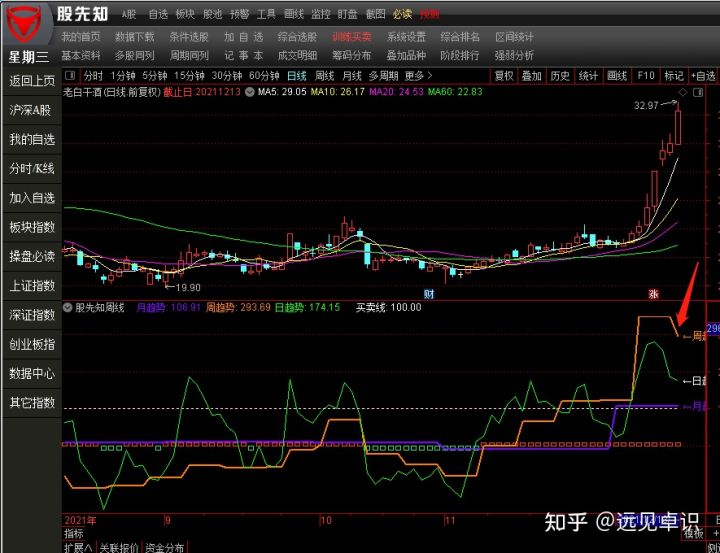Click the 统计 toolbar button
The width and height of the screenshot is (720, 553).
click(x=588, y=76)
